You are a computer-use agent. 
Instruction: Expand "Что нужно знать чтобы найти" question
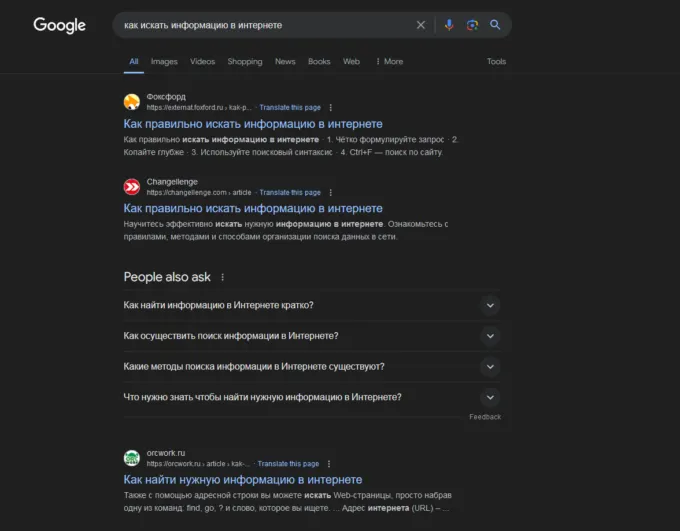point(489,397)
